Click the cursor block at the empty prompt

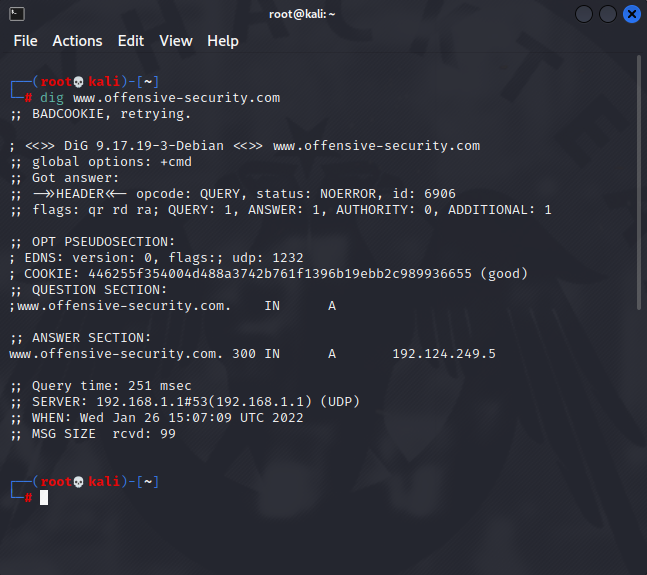[x=44, y=497]
